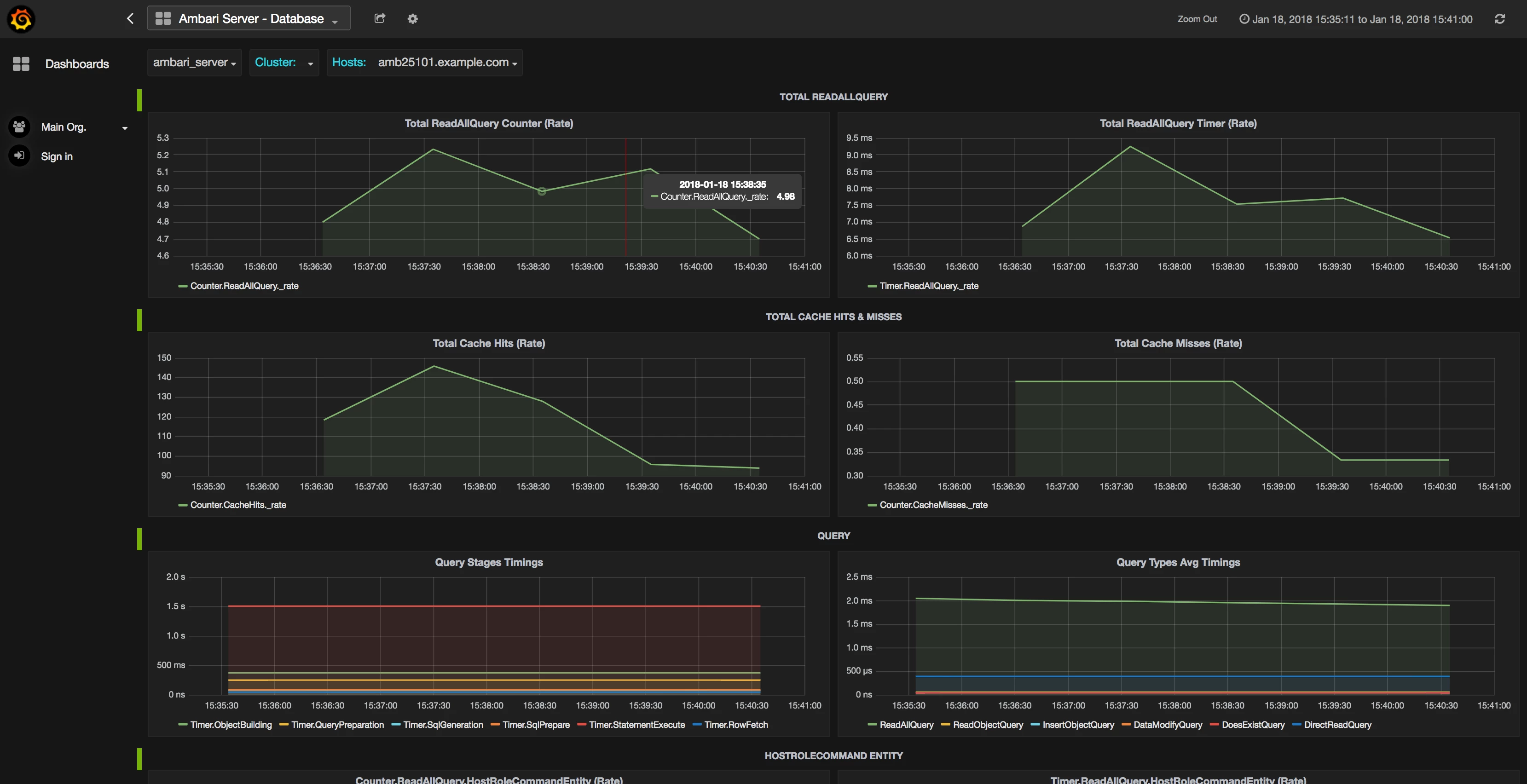1527x784 pixels.
Task: Toggle the QUERY row handle
Action: (x=139, y=539)
